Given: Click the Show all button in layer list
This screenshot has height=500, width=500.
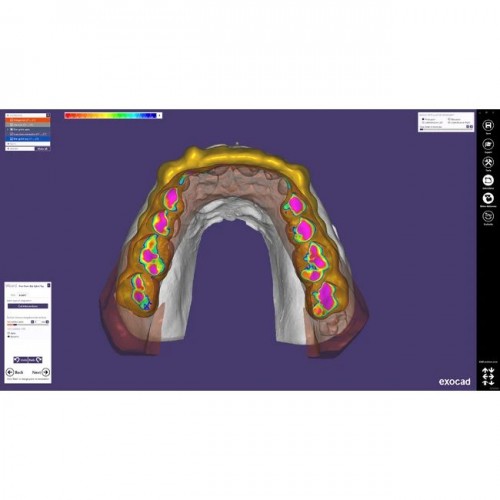Looking at the screenshot, I should pyautogui.click(x=42, y=149).
